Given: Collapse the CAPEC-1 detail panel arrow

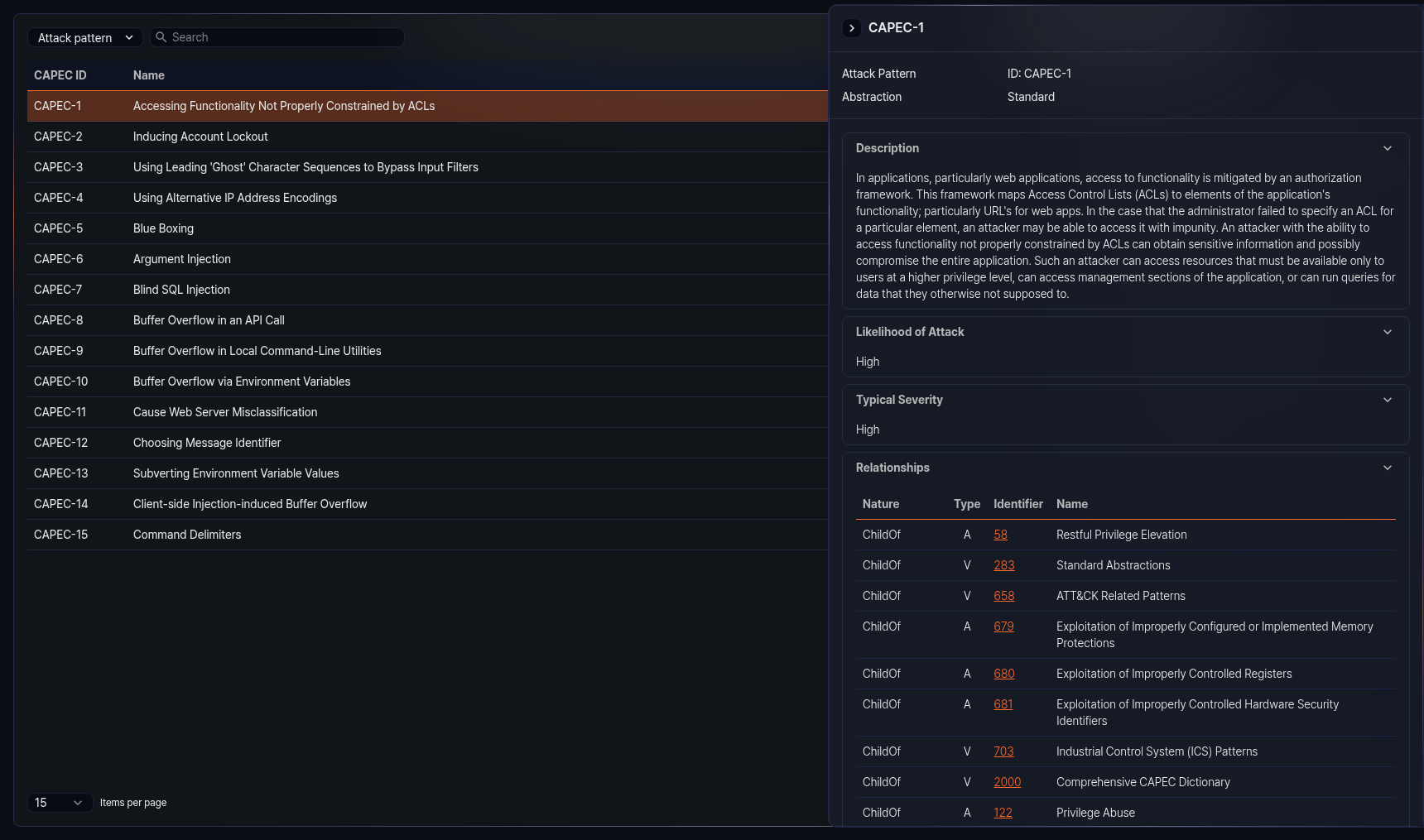Looking at the screenshot, I should point(852,28).
